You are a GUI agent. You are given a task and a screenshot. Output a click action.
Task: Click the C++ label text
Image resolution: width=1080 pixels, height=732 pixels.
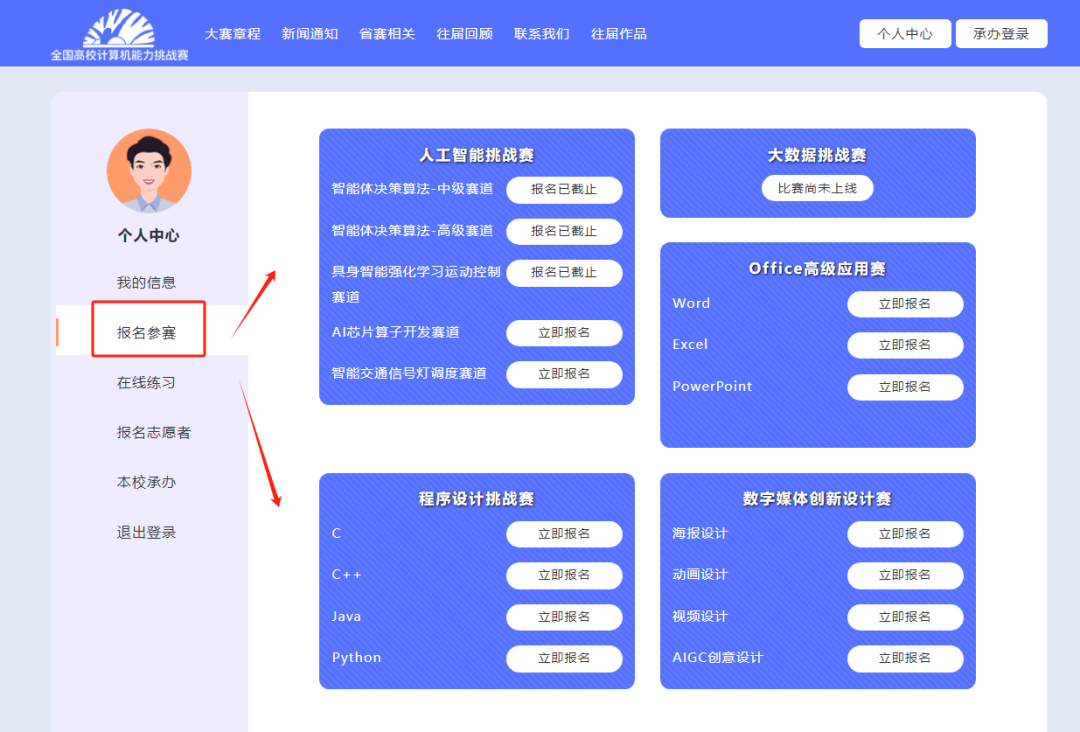[x=346, y=574]
